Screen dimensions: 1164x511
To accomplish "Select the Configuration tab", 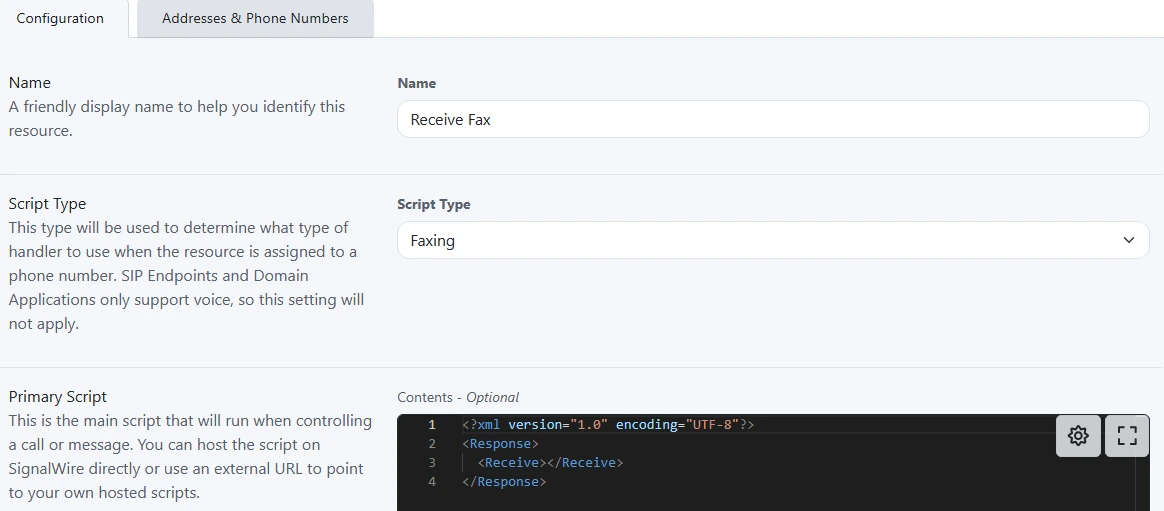I will (x=60, y=19).
